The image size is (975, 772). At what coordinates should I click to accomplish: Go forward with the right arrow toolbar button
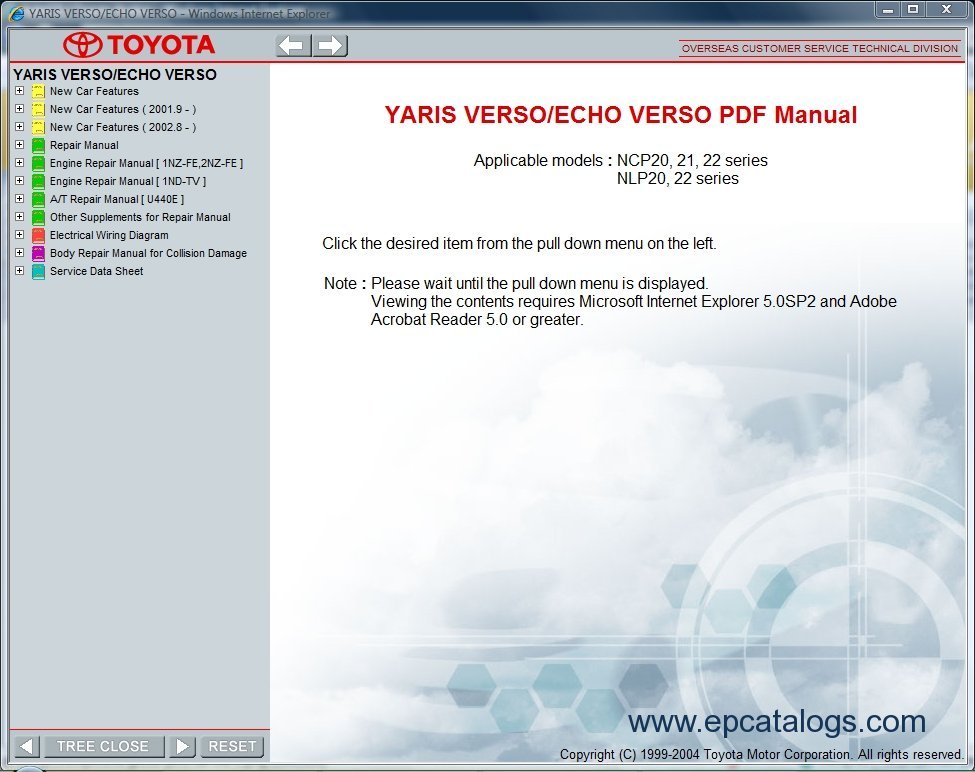pyautogui.click(x=330, y=45)
